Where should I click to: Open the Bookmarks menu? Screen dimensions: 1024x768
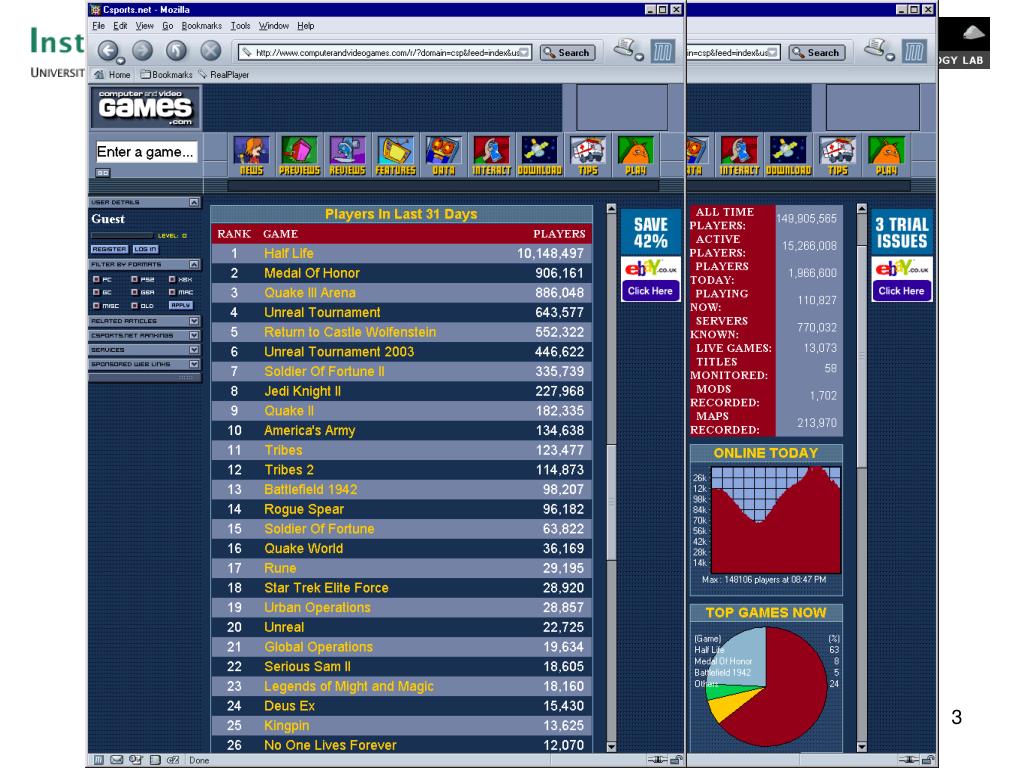click(x=202, y=26)
